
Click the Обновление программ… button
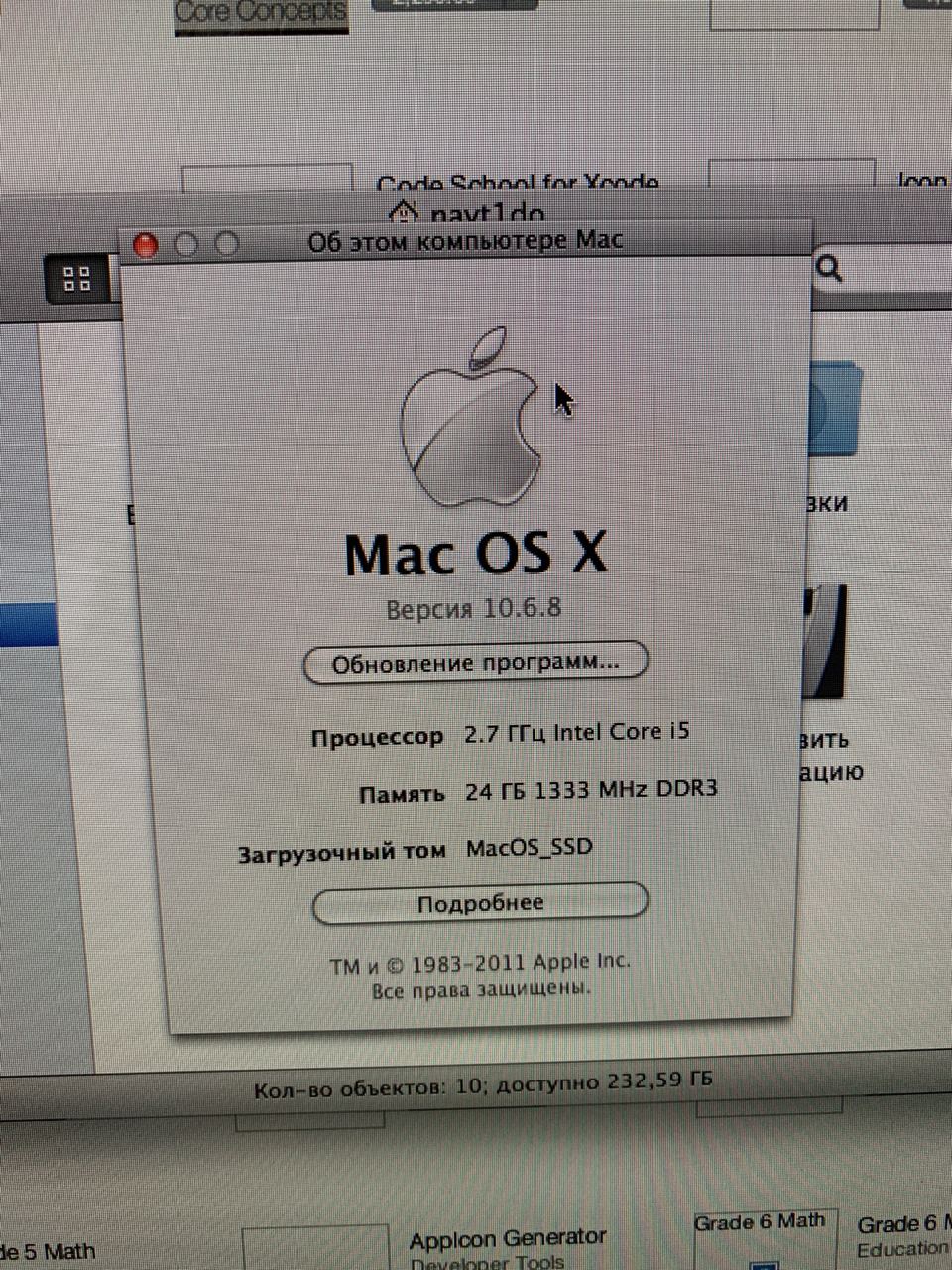(476, 662)
